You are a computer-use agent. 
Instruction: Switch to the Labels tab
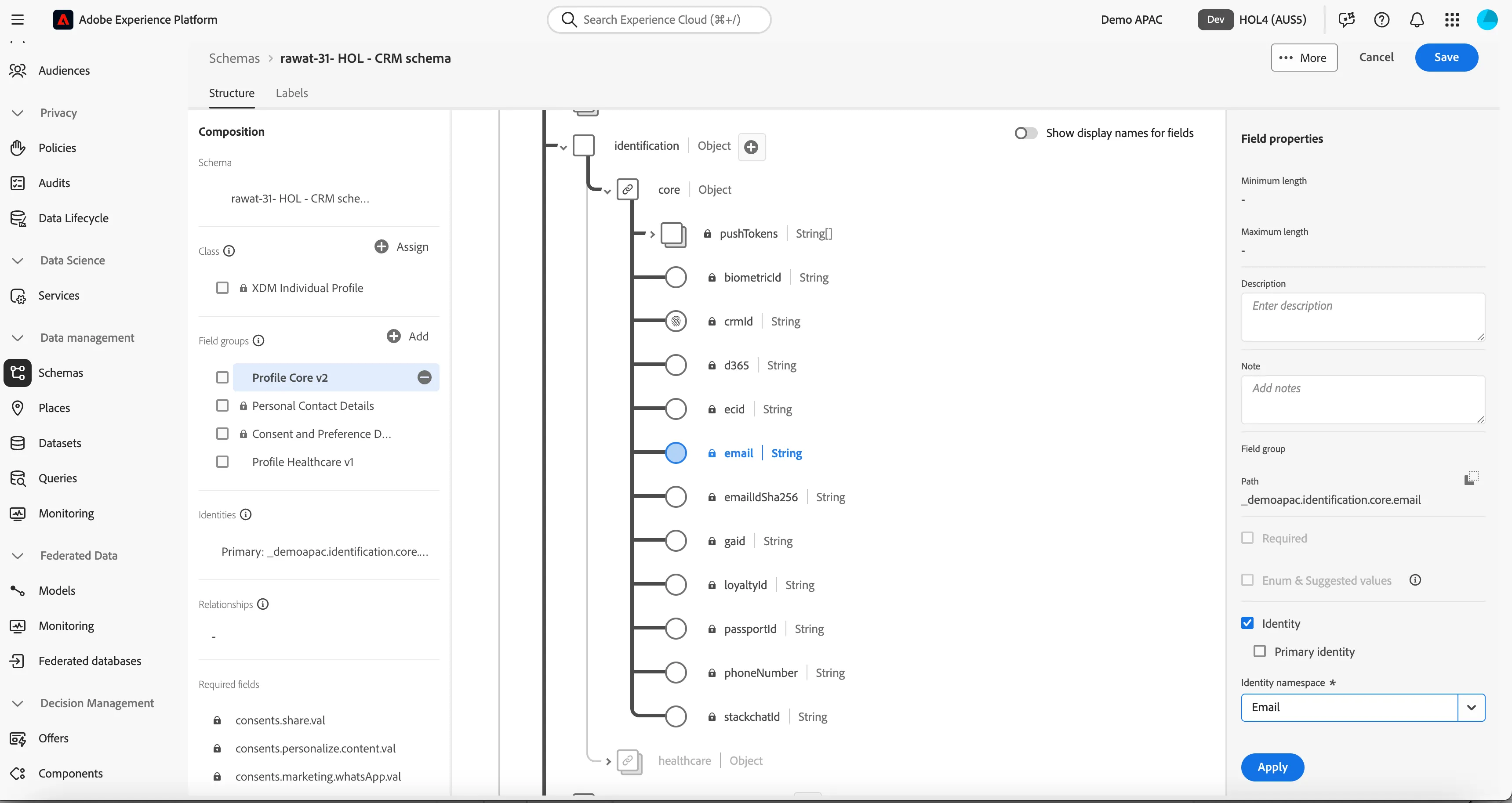click(x=292, y=93)
